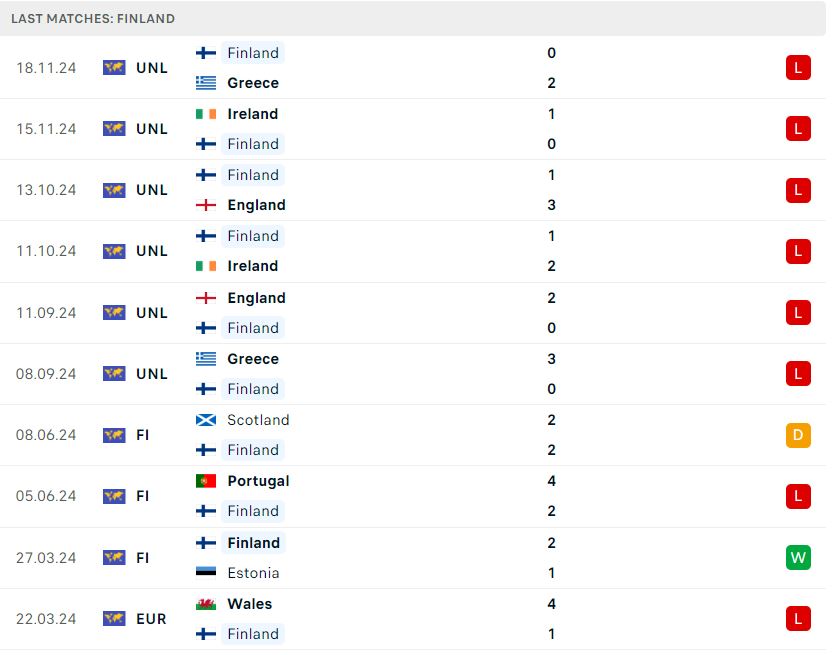The image size is (832, 655).
Task: Open the 11.10.24 Finland vs Ireland match row
Action: (413, 251)
